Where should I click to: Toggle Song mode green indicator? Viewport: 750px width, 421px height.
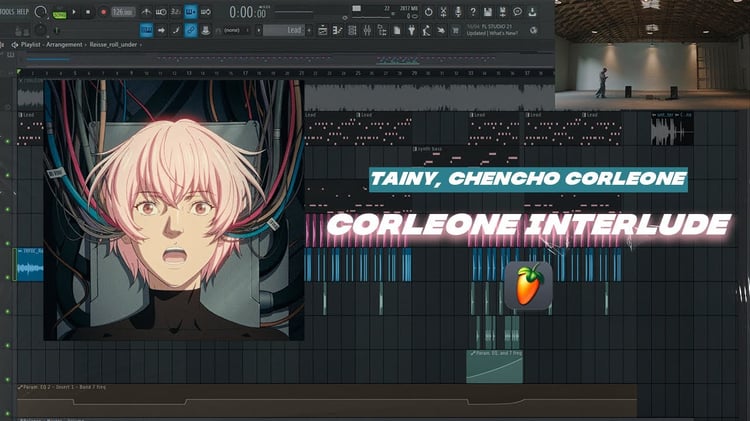[x=59, y=15]
